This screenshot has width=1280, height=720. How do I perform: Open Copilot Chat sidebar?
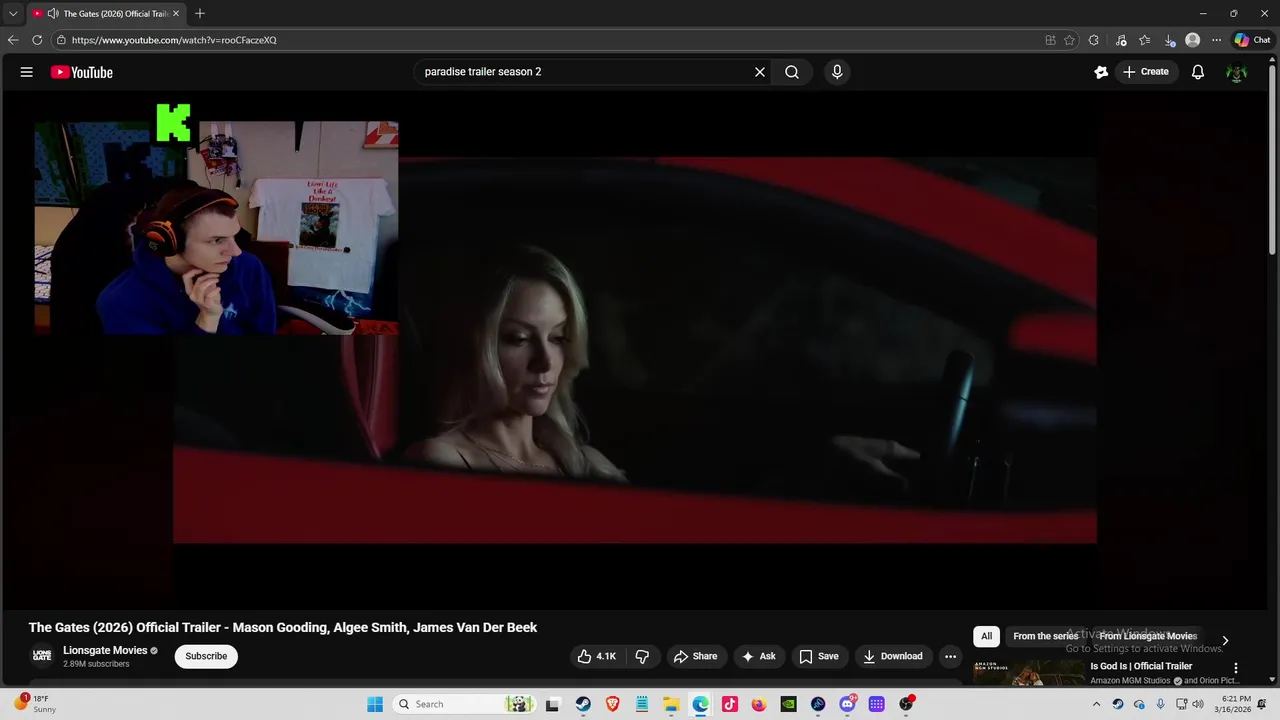coord(1252,40)
